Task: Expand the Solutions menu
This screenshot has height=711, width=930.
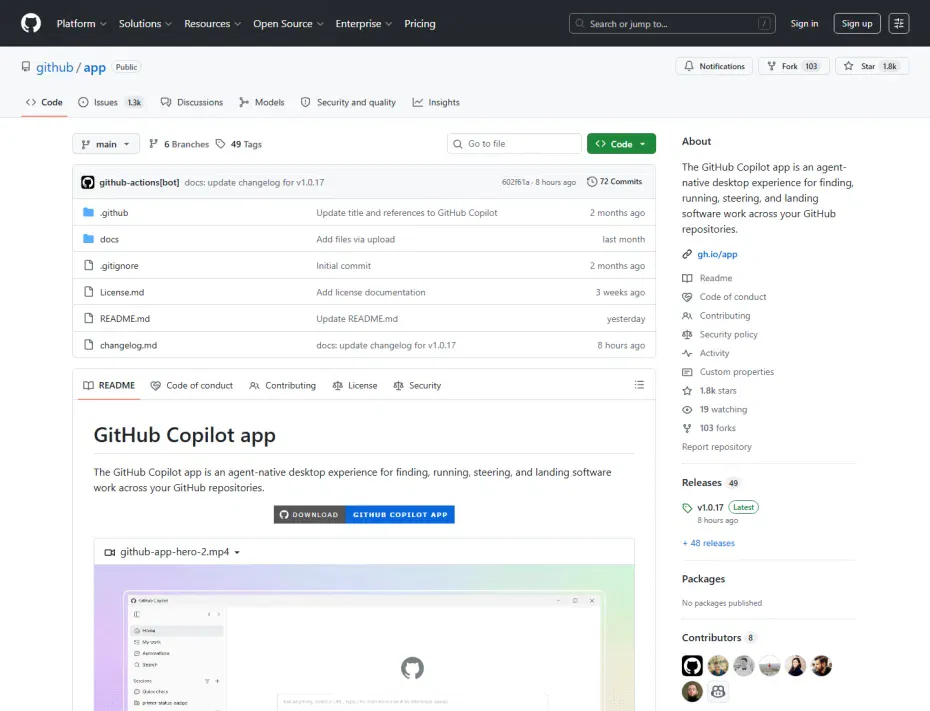Action: [145, 24]
